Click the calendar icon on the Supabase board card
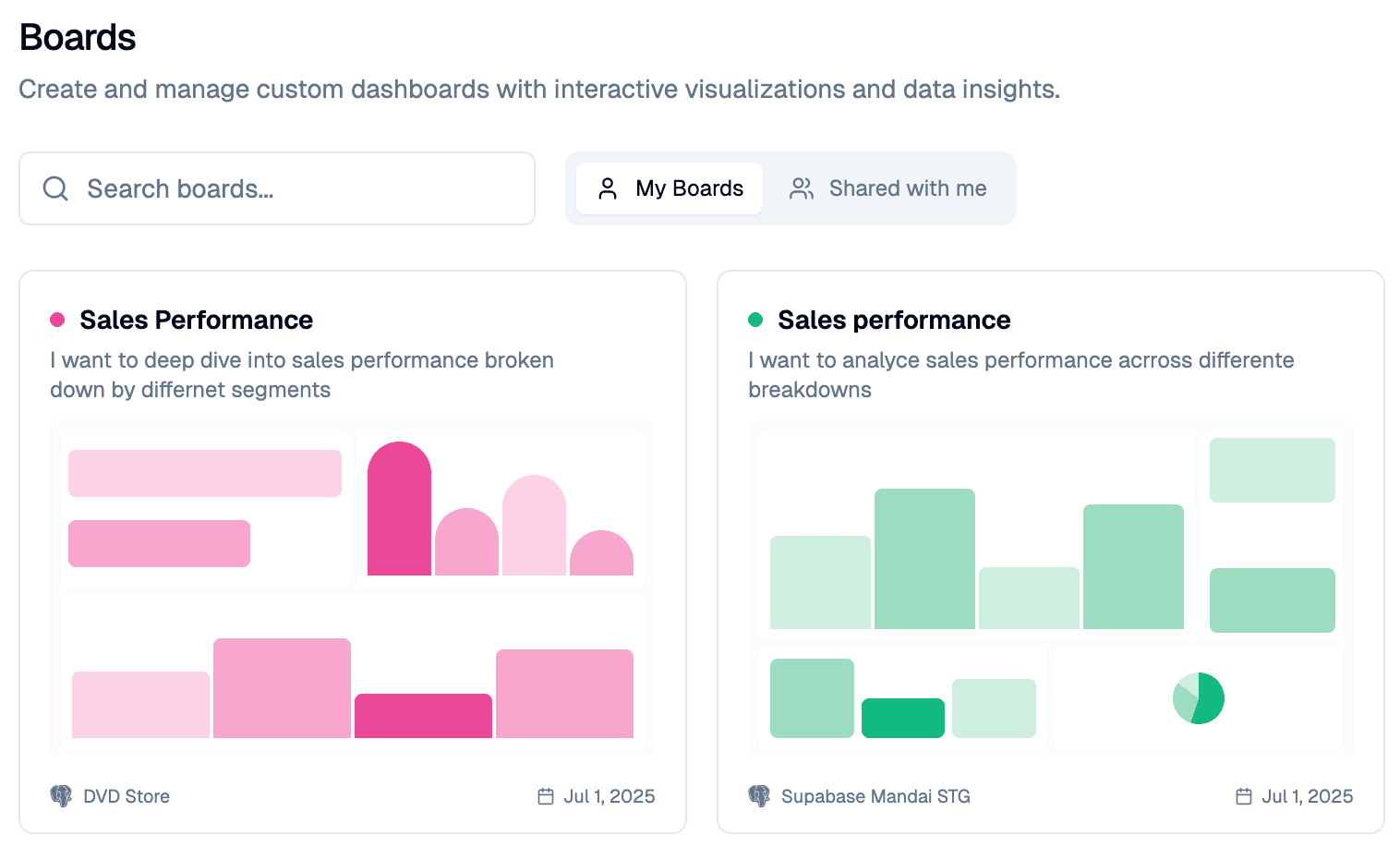Screen dimensions: 1400x848 pyautogui.click(x=1244, y=796)
